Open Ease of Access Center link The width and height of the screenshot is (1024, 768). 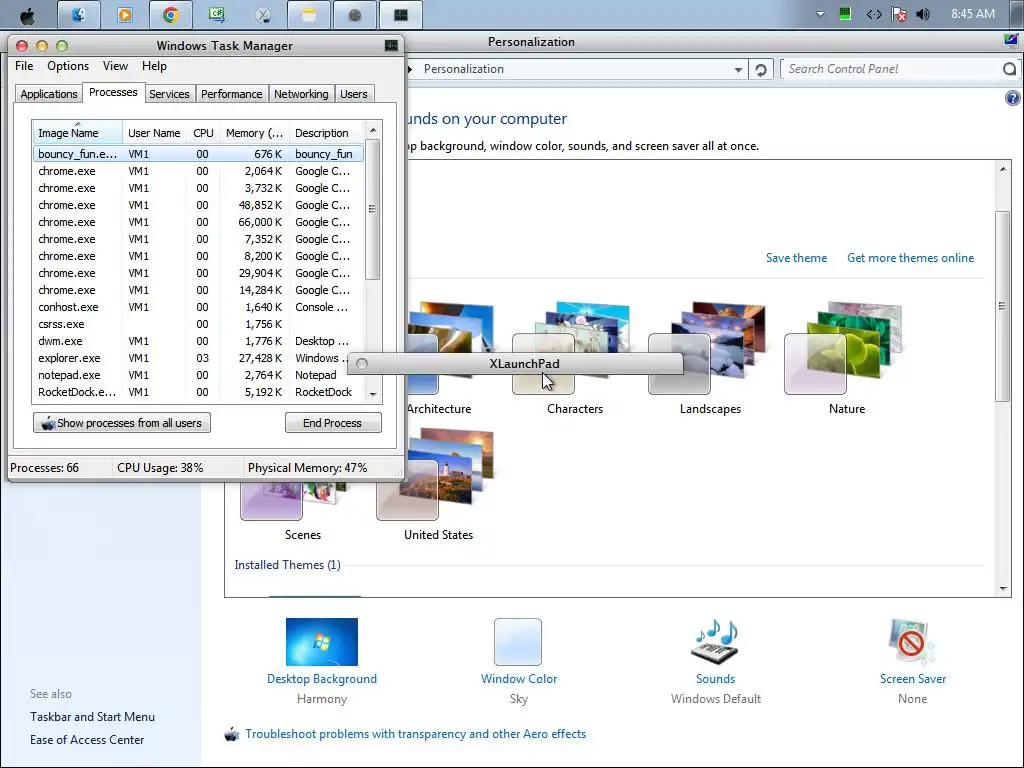coord(87,740)
